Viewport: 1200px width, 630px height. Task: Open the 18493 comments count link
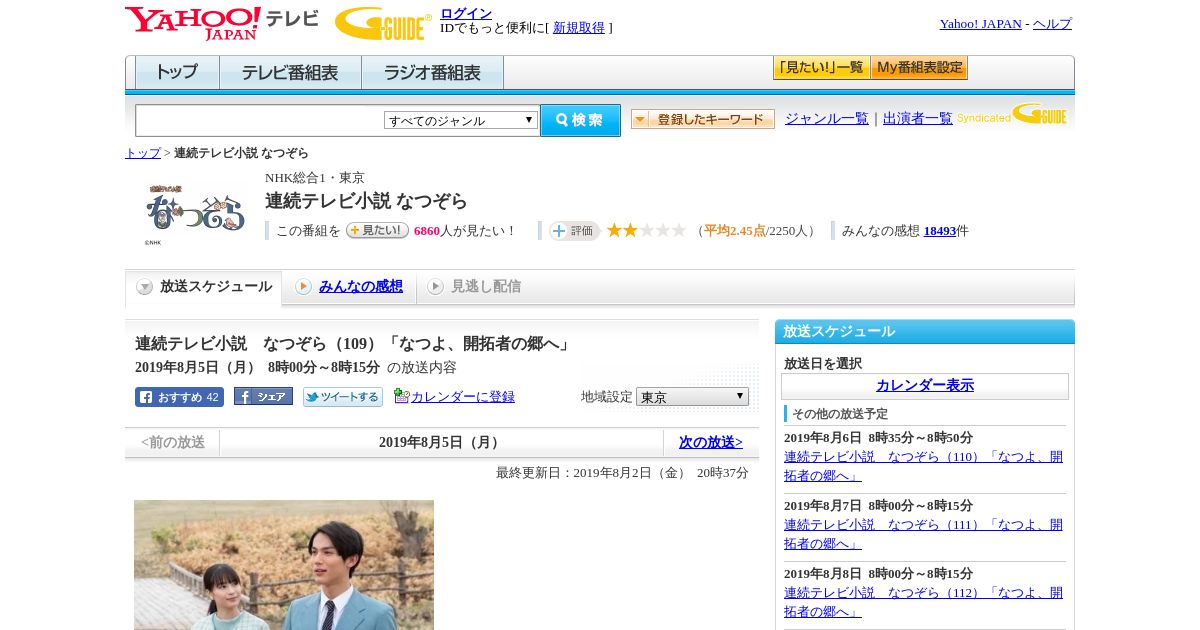(940, 231)
